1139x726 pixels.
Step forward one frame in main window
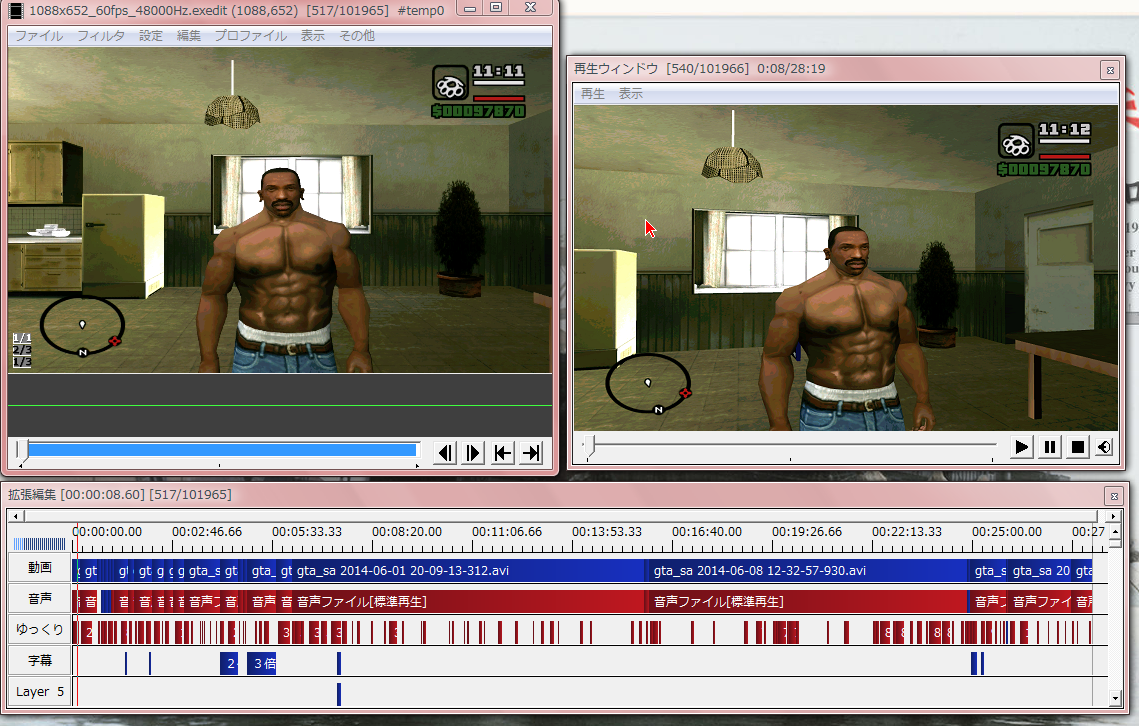tap(473, 453)
